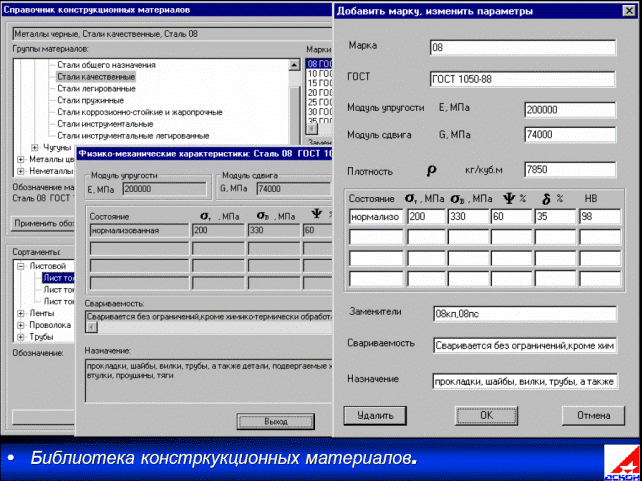Select Стали инструментальные легированные tree item

[133, 135]
